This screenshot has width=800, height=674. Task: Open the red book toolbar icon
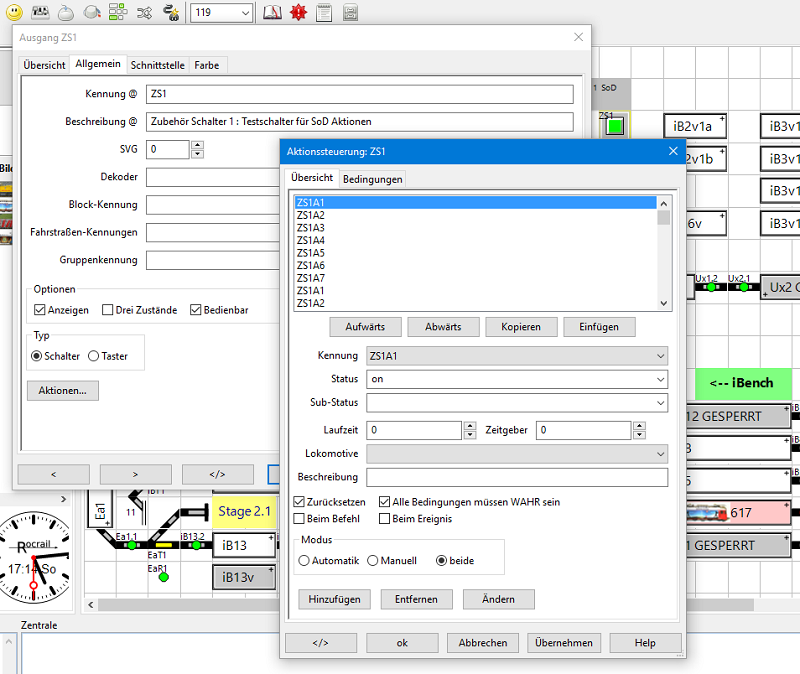click(272, 13)
